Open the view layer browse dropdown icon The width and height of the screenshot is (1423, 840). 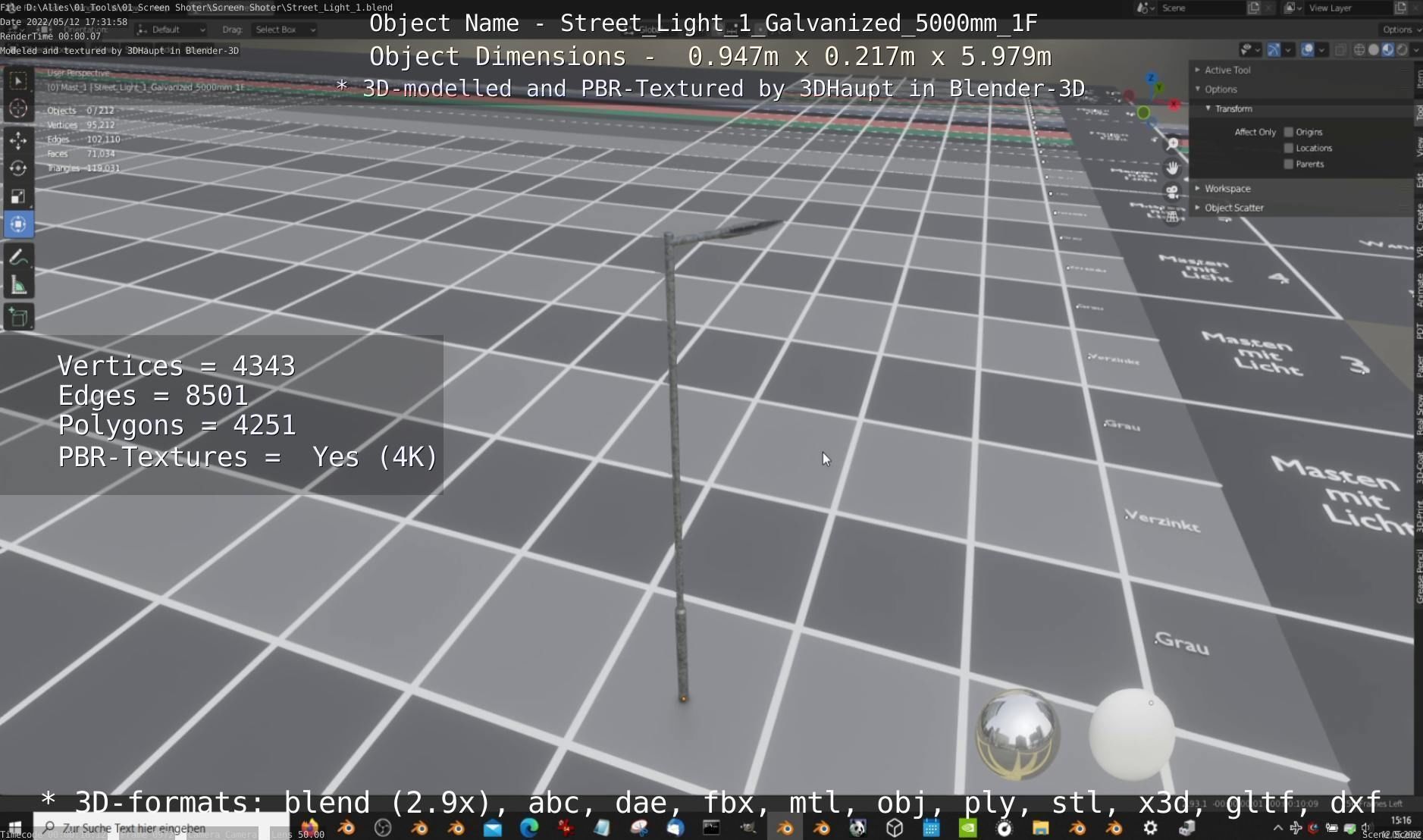click(1293, 8)
